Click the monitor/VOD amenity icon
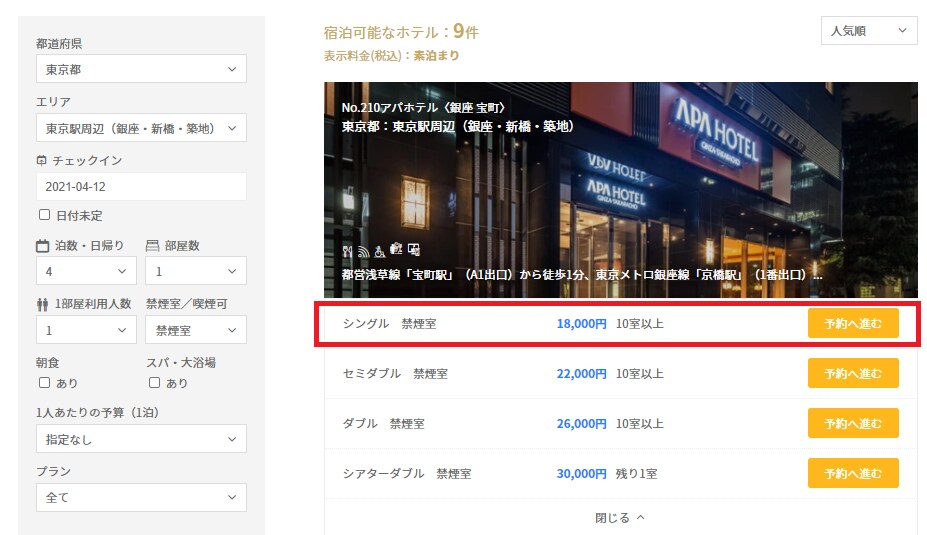 414,249
